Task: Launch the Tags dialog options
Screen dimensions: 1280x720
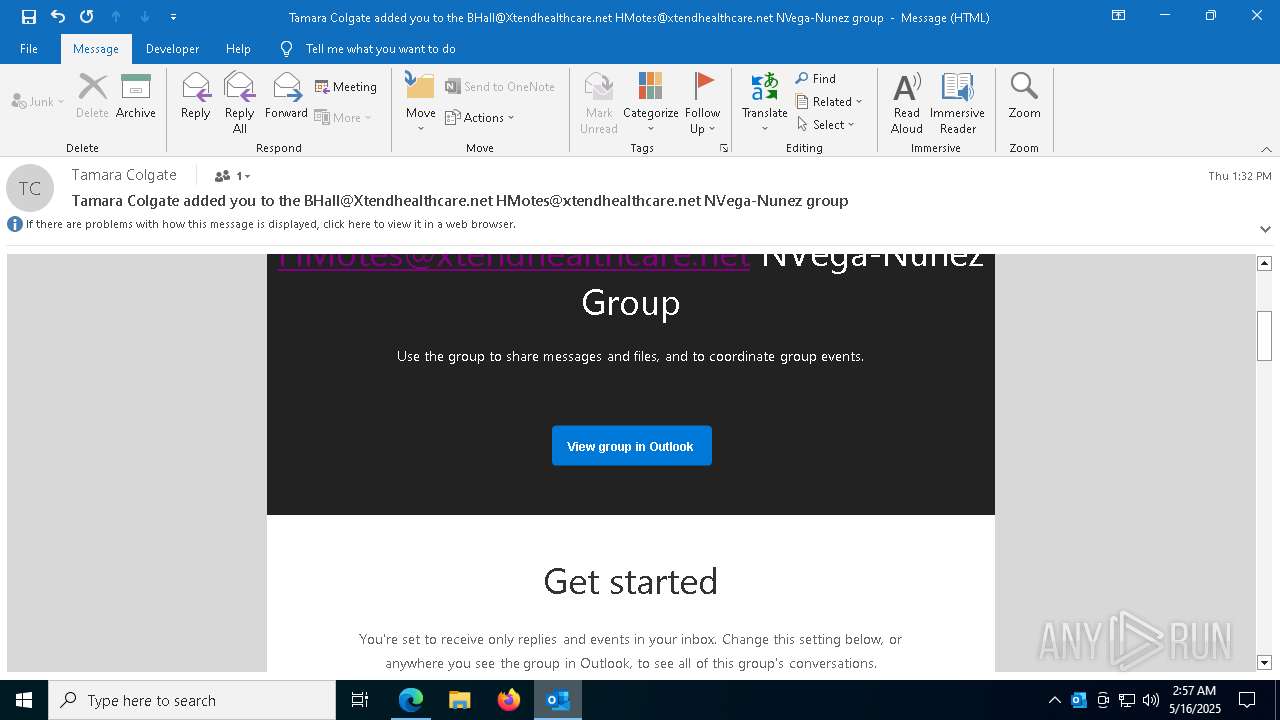Action: (x=724, y=148)
